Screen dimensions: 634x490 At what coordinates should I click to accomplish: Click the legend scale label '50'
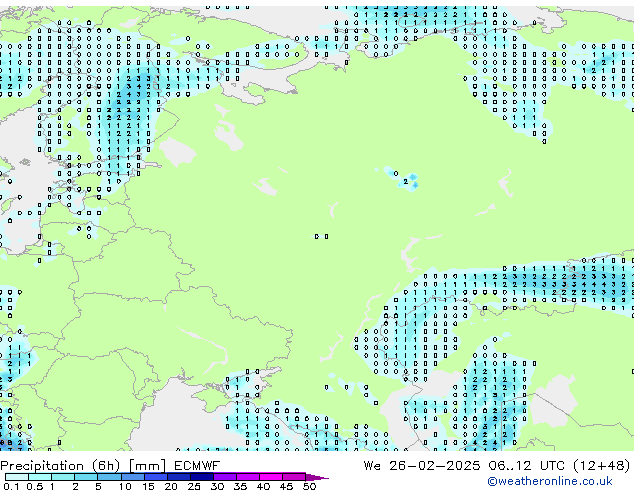[309, 486]
